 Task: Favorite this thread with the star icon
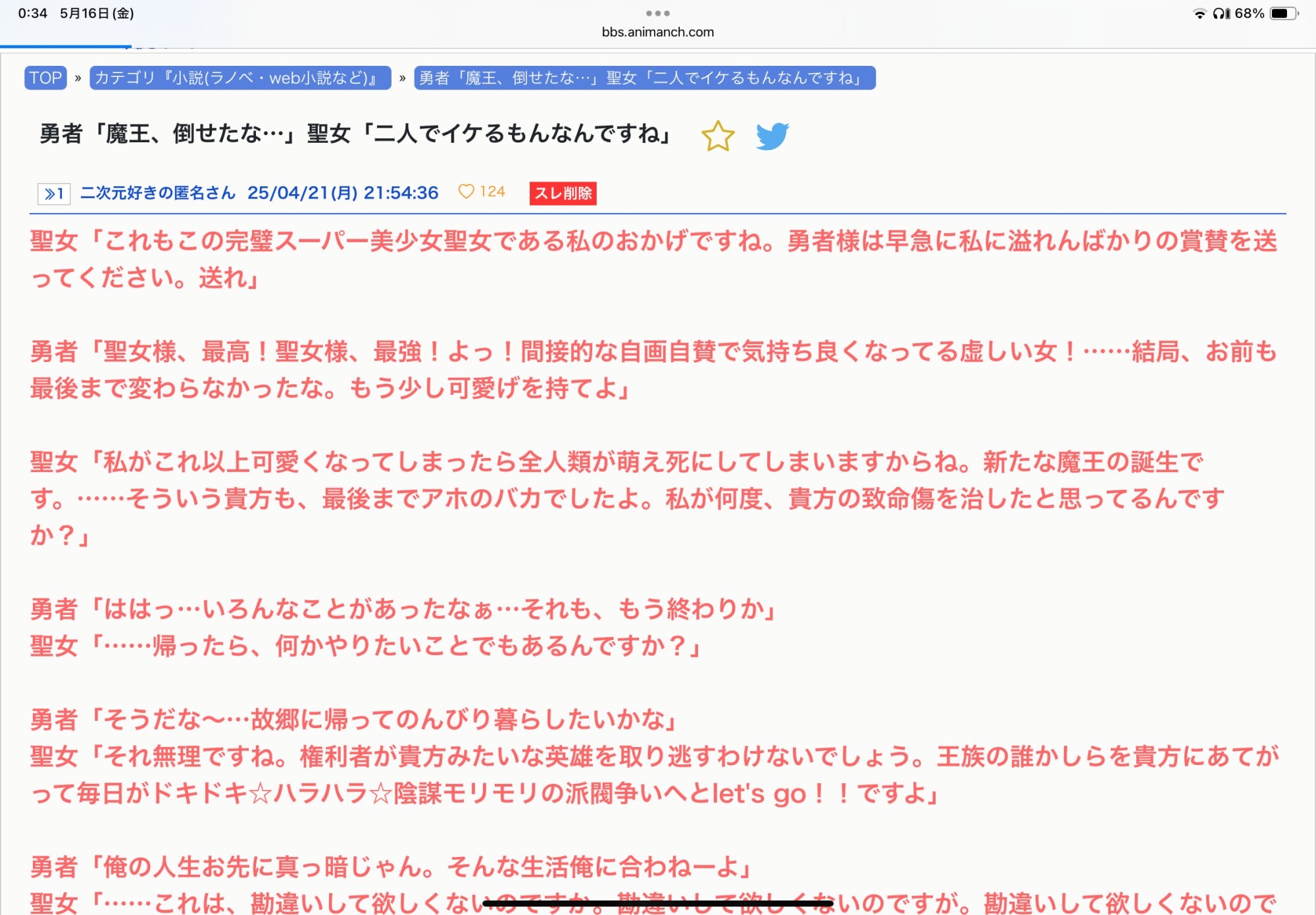[717, 136]
